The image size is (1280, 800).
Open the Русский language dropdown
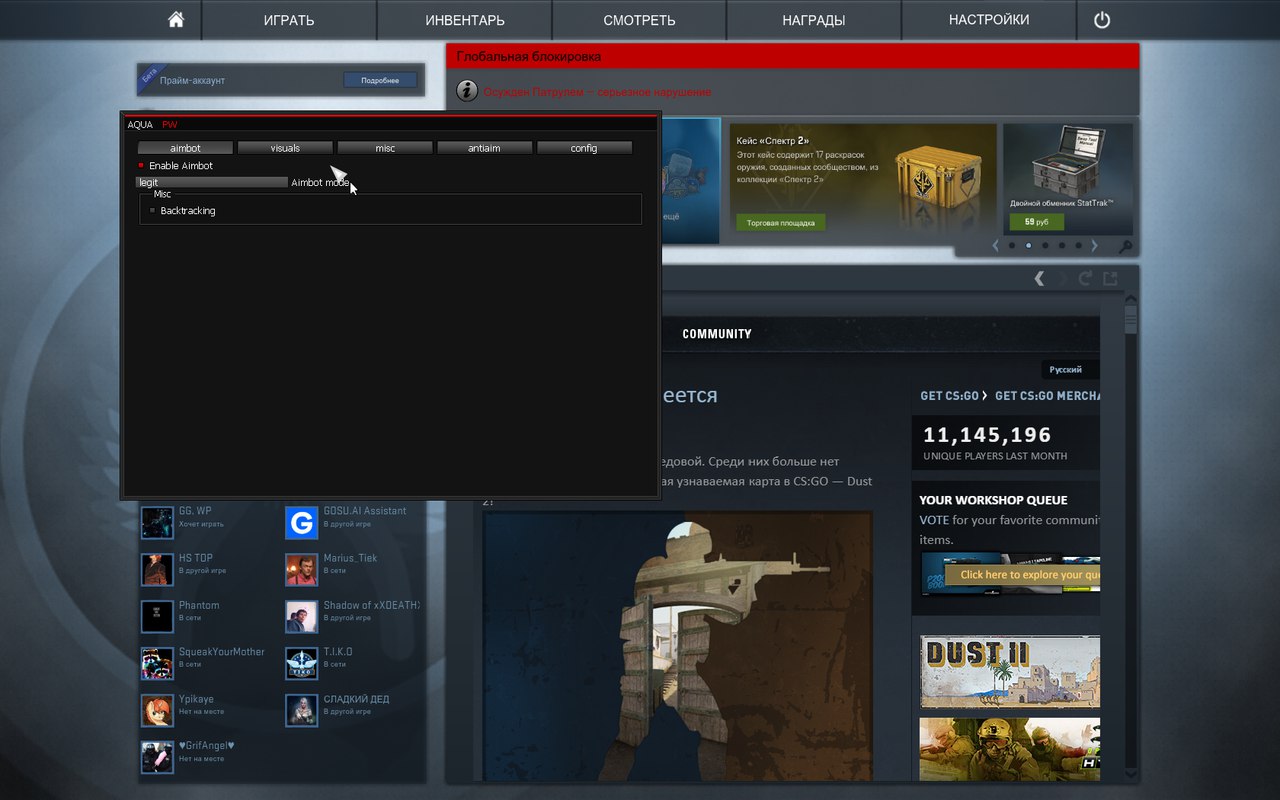pyautogui.click(x=1070, y=369)
